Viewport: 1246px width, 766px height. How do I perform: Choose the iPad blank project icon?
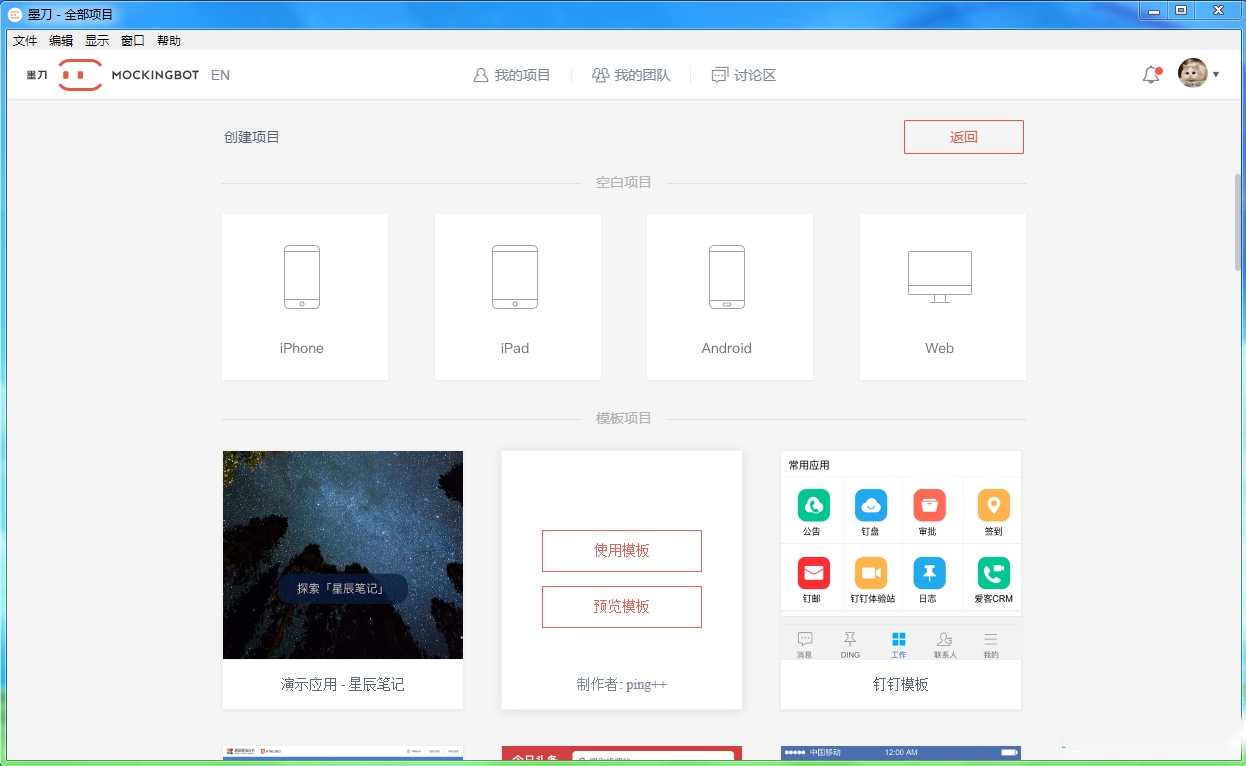point(515,277)
